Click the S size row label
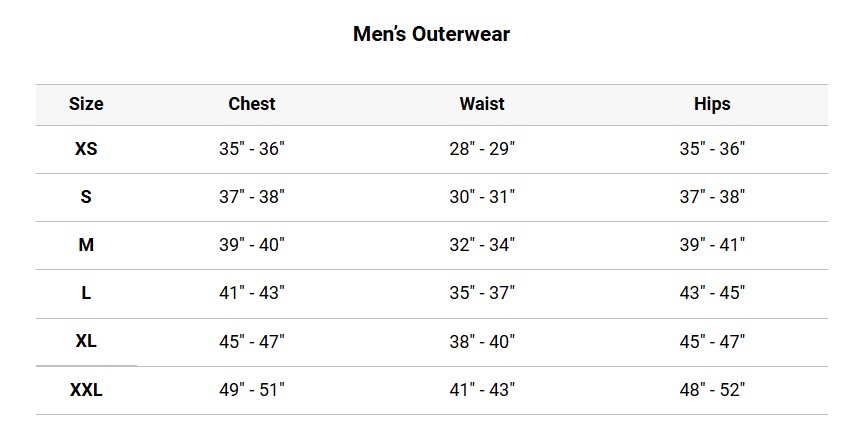The width and height of the screenshot is (862, 442). coord(86,197)
